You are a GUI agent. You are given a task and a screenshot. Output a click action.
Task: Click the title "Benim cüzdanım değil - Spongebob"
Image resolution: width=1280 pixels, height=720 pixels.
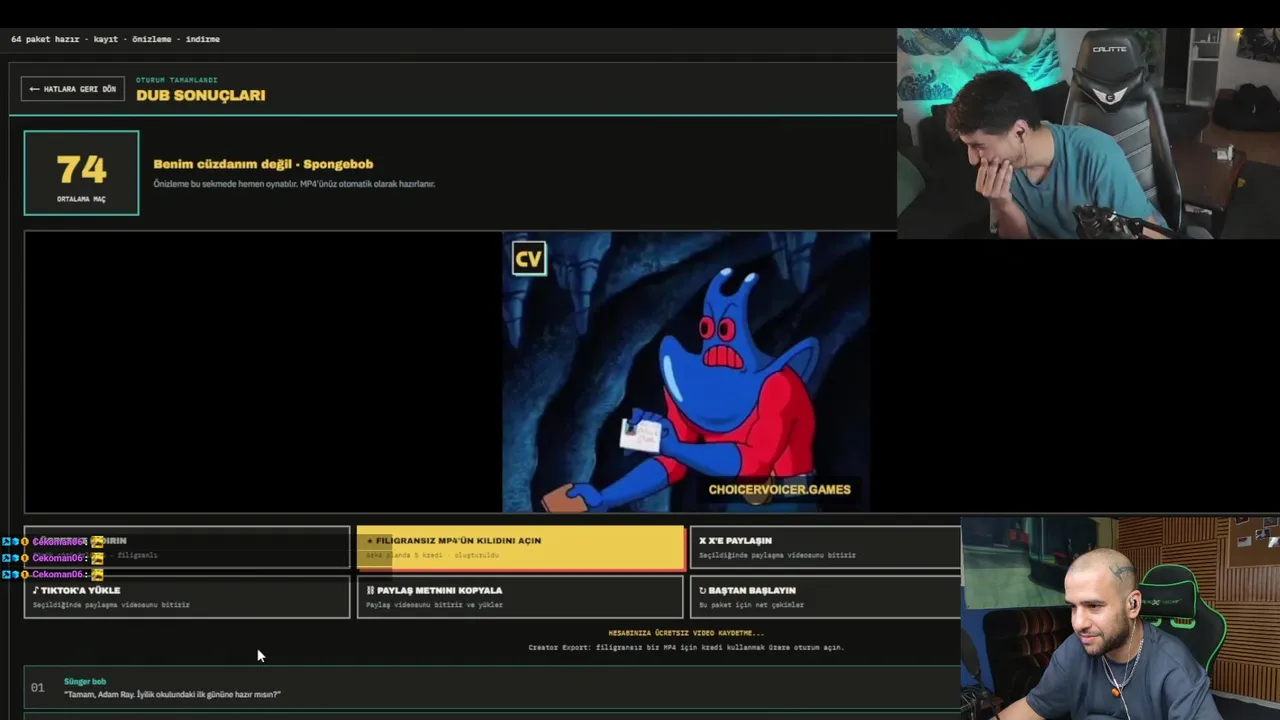(x=263, y=164)
